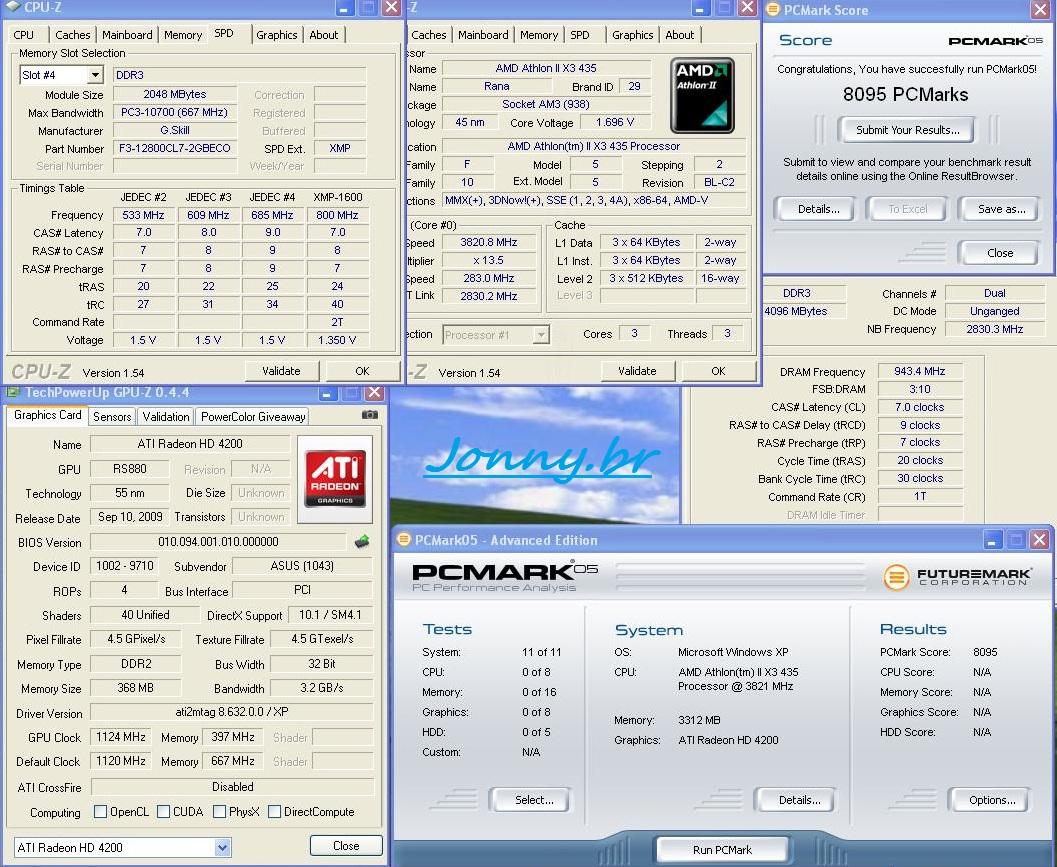Open the Graphics tab in left CPU-Z window
The height and width of the screenshot is (867, 1057).
(277, 35)
